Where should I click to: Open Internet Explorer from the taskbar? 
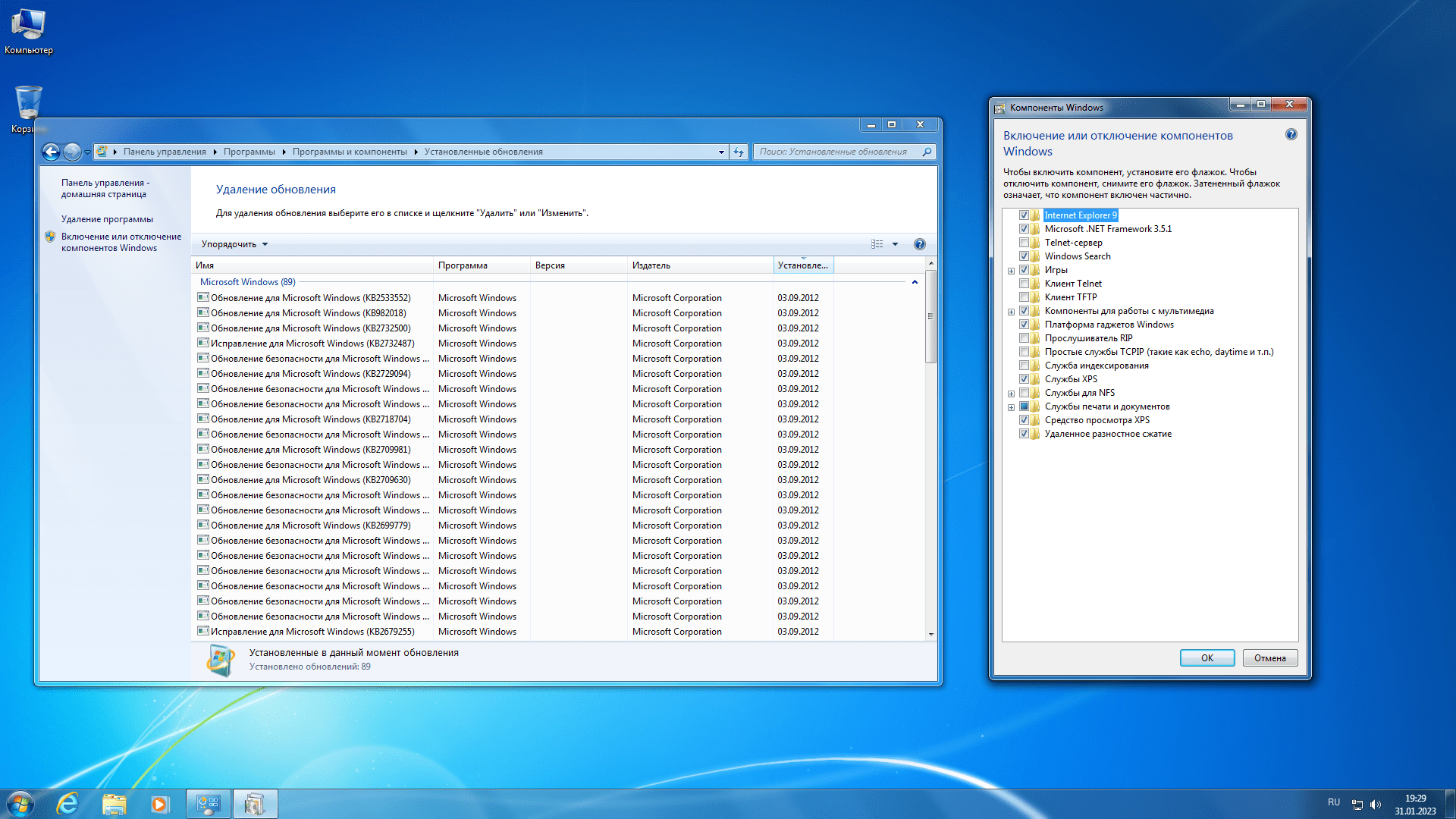pyautogui.click(x=67, y=804)
